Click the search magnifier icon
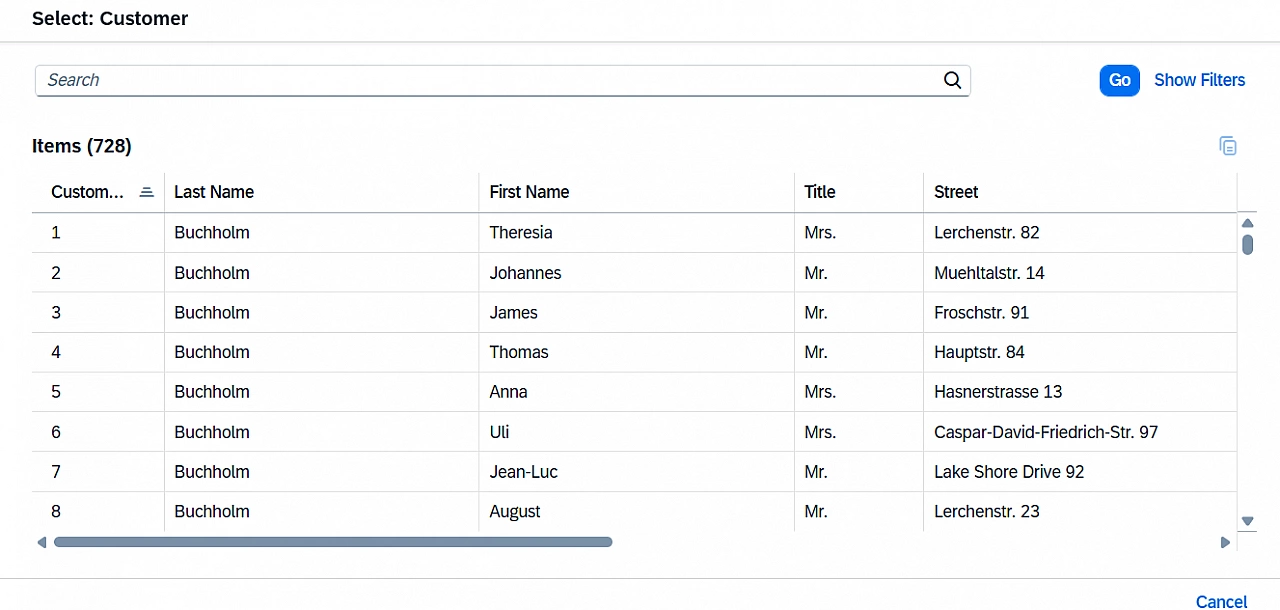Screen dimensions: 1280x610 click(952, 80)
